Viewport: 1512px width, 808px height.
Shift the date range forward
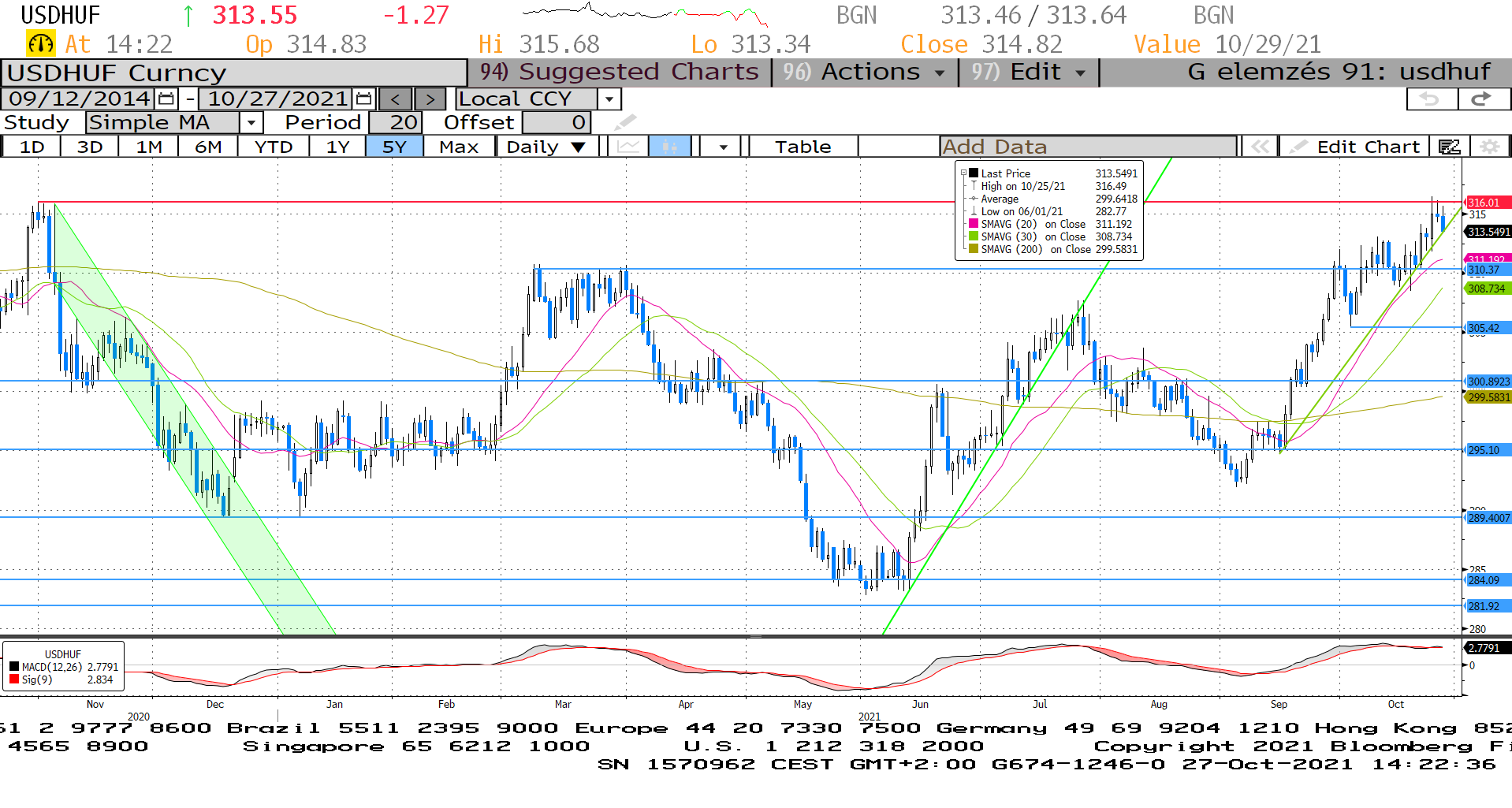(430, 99)
